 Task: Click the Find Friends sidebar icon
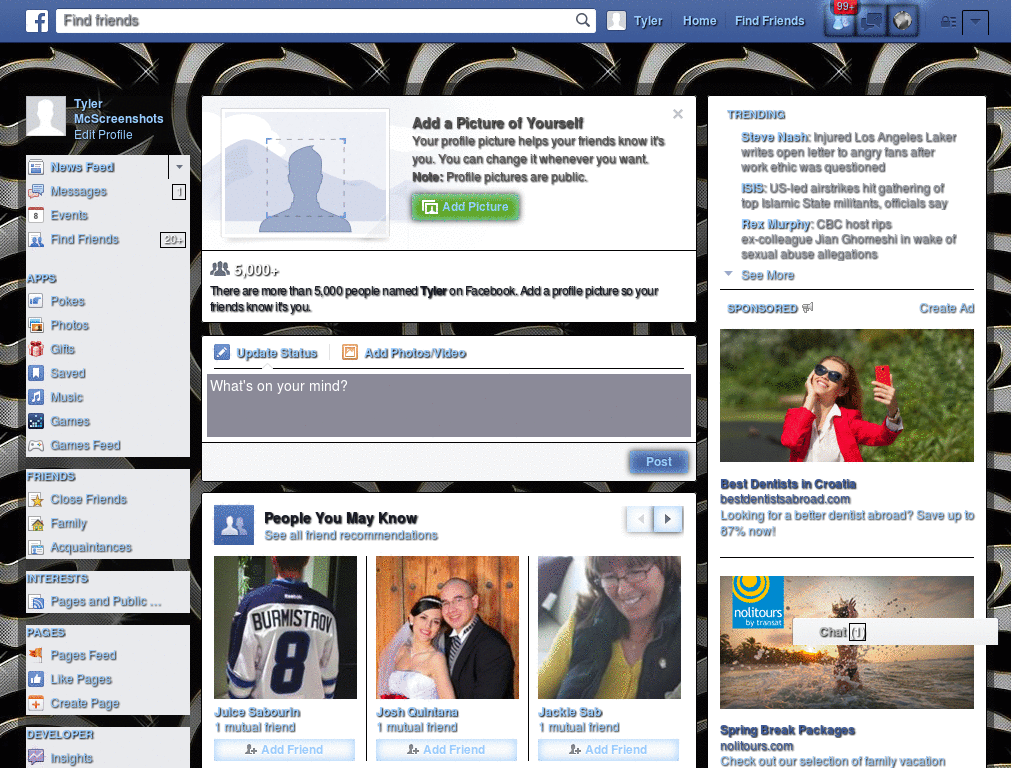[36, 240]
